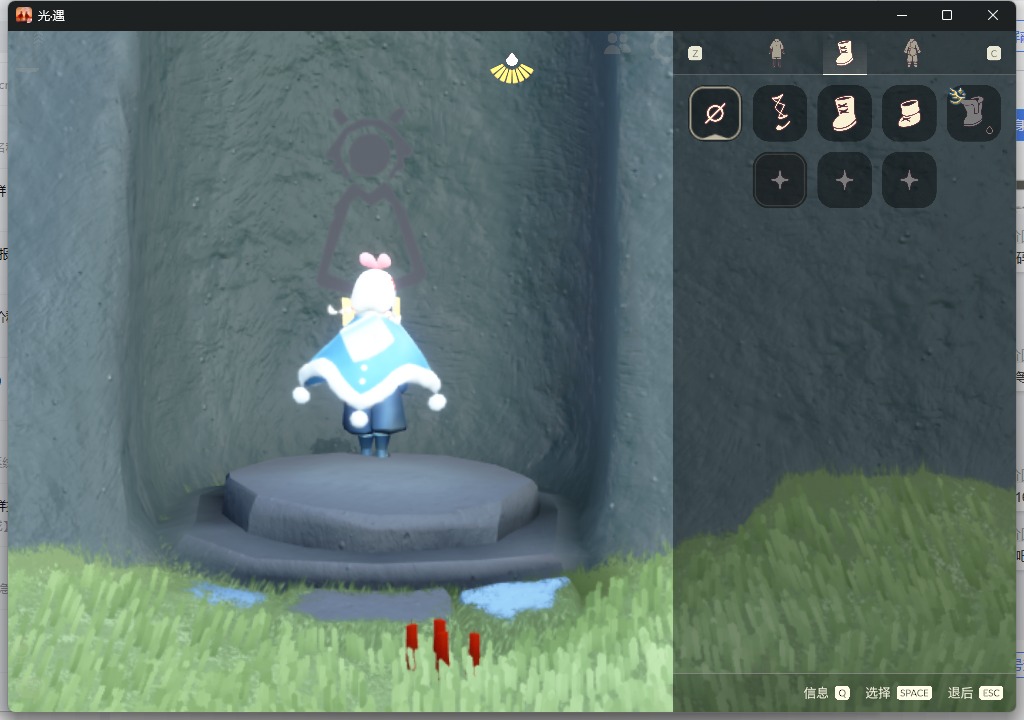Switch to the shoes tab
This screenshot has height=720, width=1024.
click(x=844, y=54)
